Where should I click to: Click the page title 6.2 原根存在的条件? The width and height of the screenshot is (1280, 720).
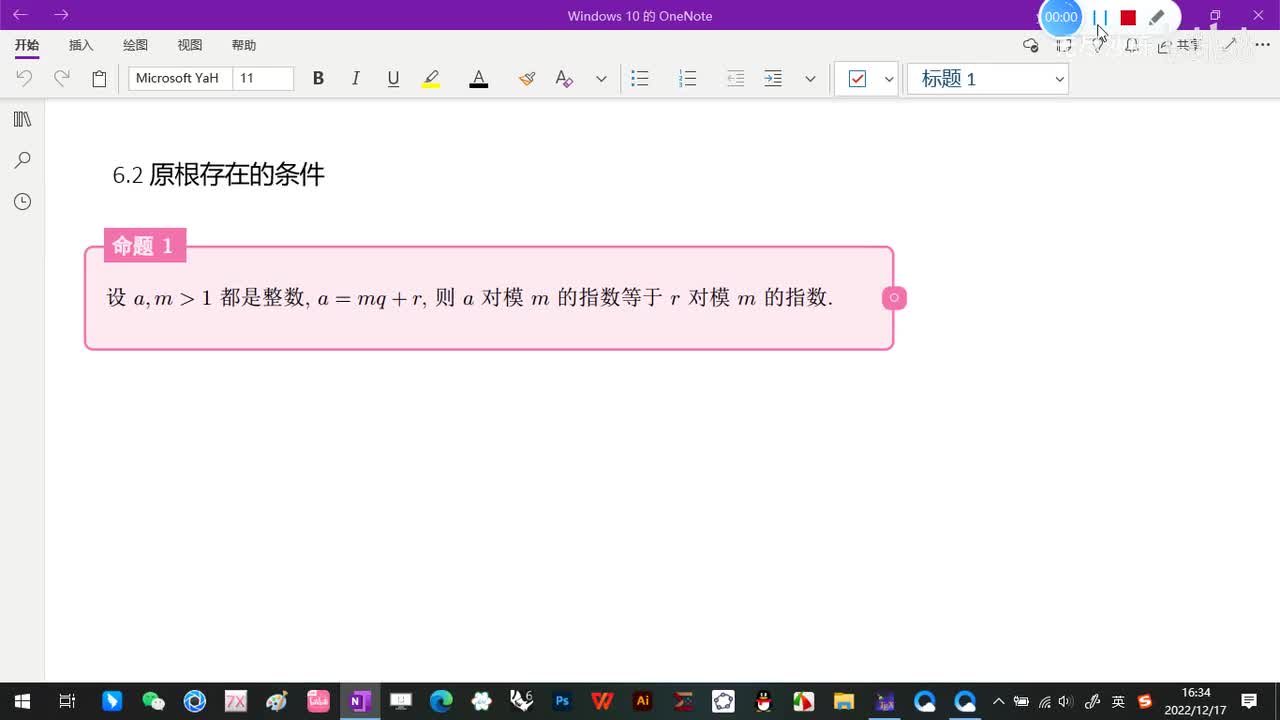(219, 175)
